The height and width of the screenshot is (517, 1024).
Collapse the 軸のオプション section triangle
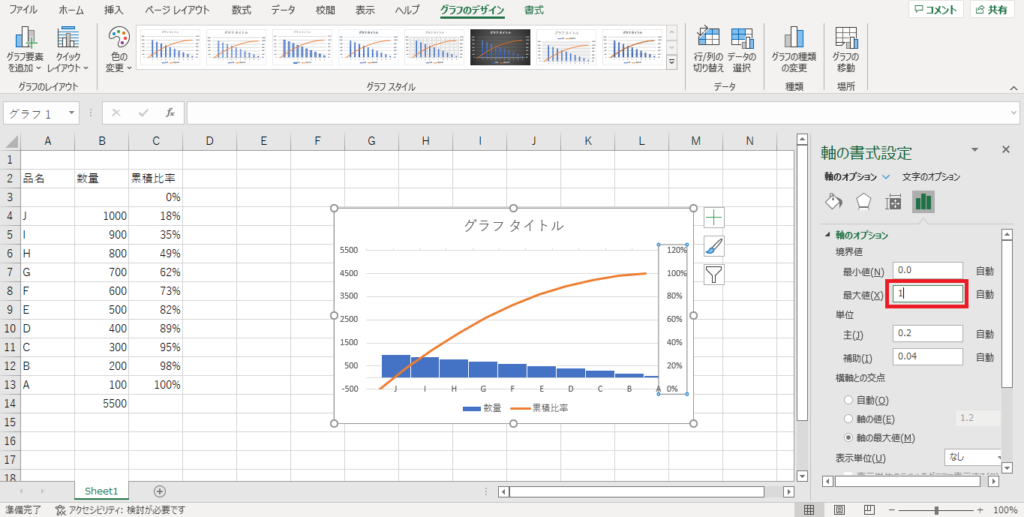pos(828,235)
